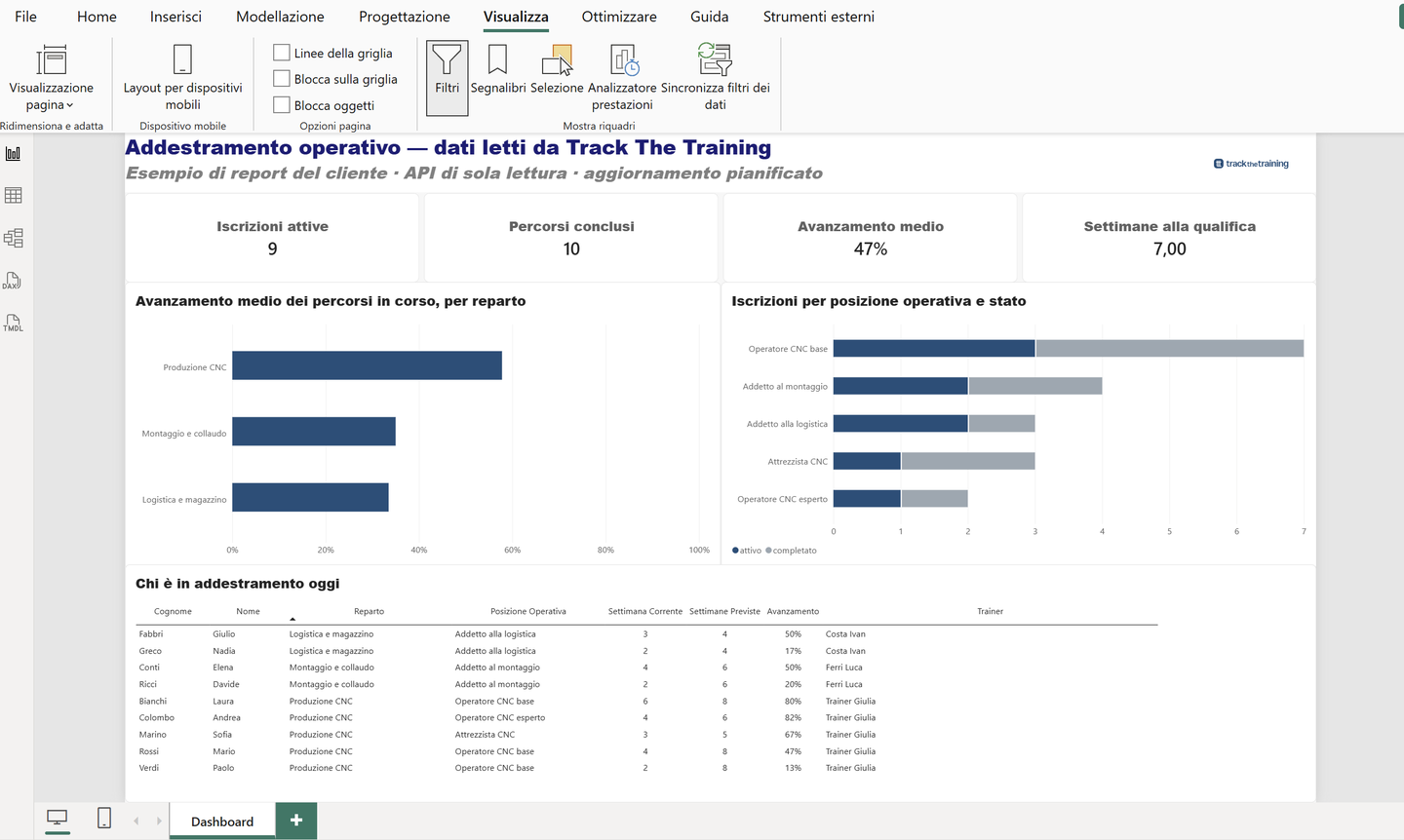Show the Segnalibri pane

click(497, 70)
